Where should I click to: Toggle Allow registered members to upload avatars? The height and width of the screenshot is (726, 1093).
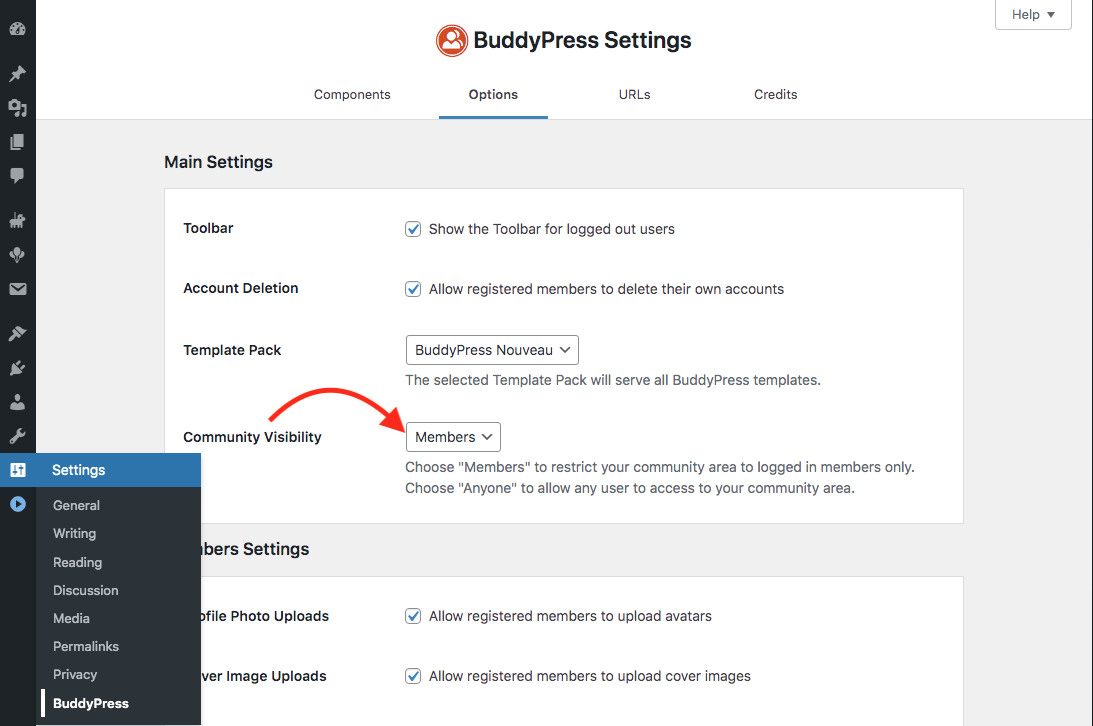click(x=413, y=616)
